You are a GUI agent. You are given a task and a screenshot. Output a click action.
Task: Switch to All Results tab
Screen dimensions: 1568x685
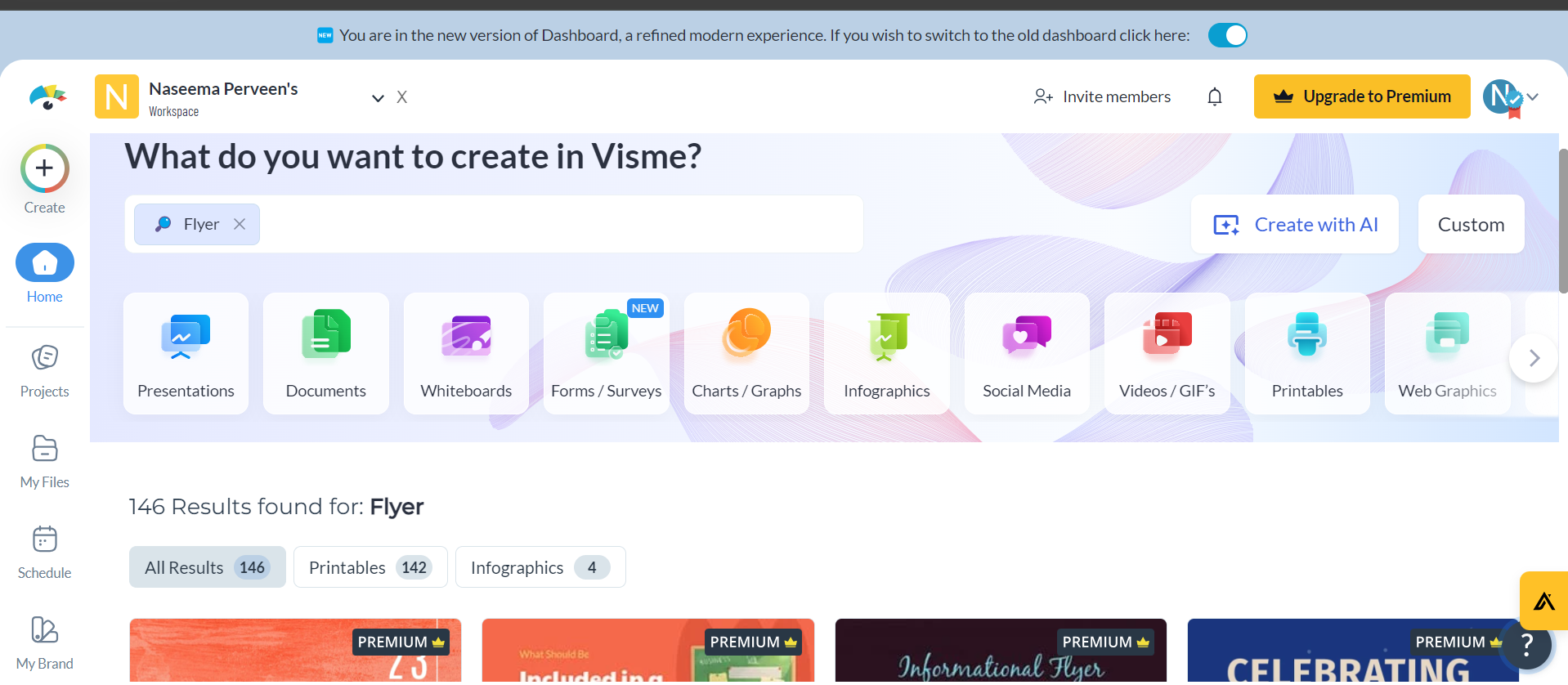pyautogui.click(x=208, y=567)
